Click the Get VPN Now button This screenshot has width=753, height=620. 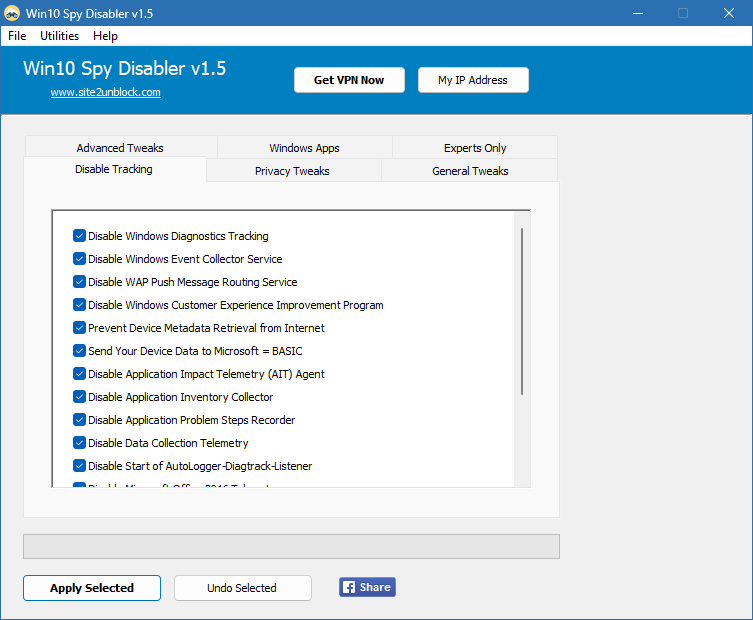click(349, 80)
